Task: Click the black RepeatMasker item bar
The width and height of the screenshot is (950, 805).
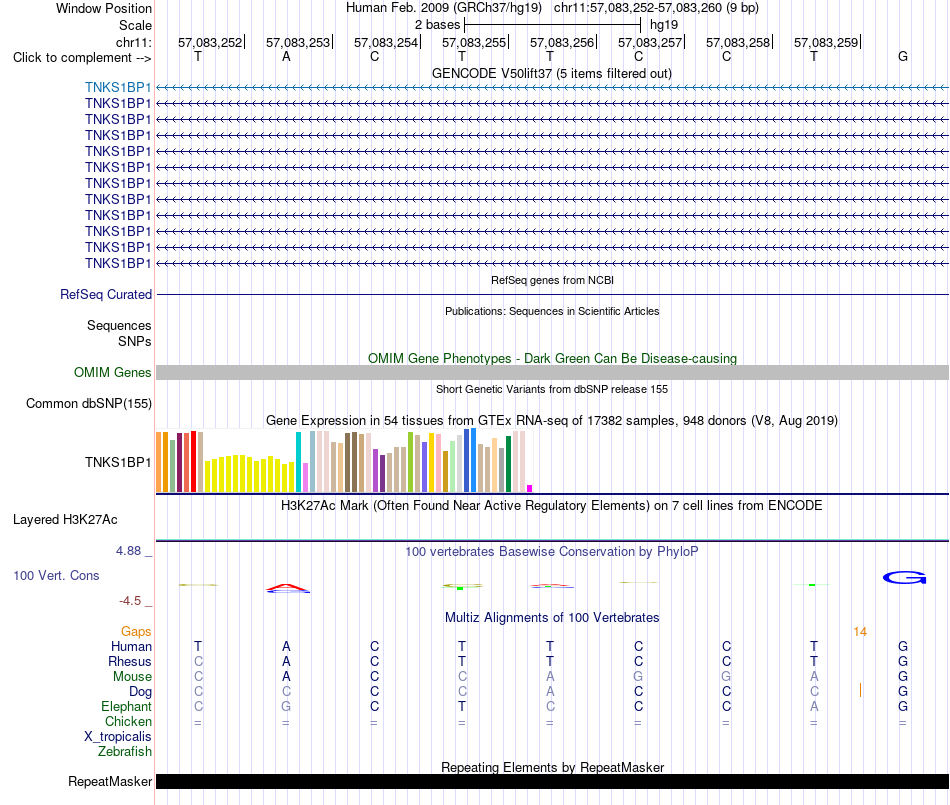Action: tap(552, 781)
